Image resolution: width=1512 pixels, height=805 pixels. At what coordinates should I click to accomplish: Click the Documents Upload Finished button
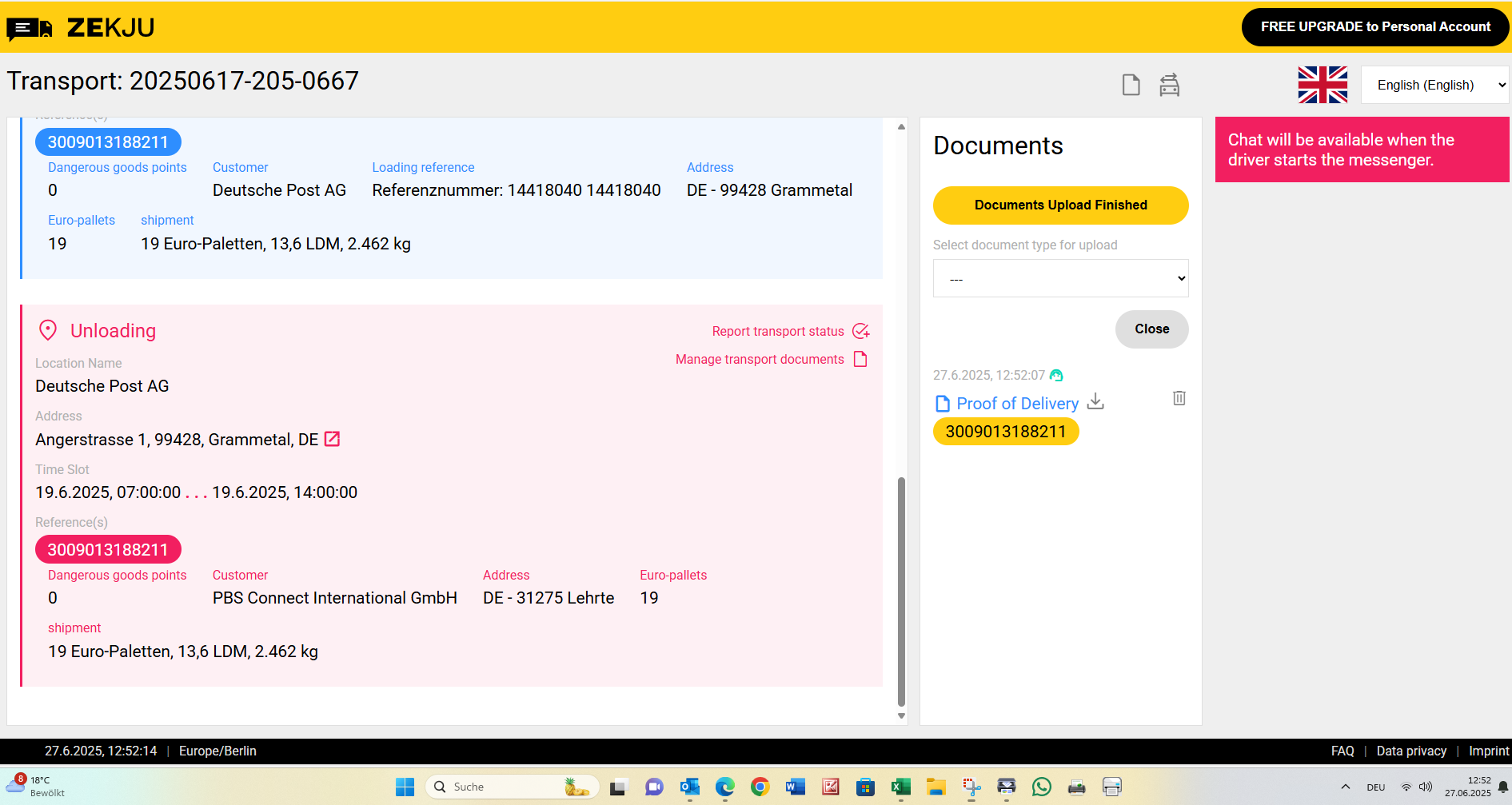point(1060,205)
